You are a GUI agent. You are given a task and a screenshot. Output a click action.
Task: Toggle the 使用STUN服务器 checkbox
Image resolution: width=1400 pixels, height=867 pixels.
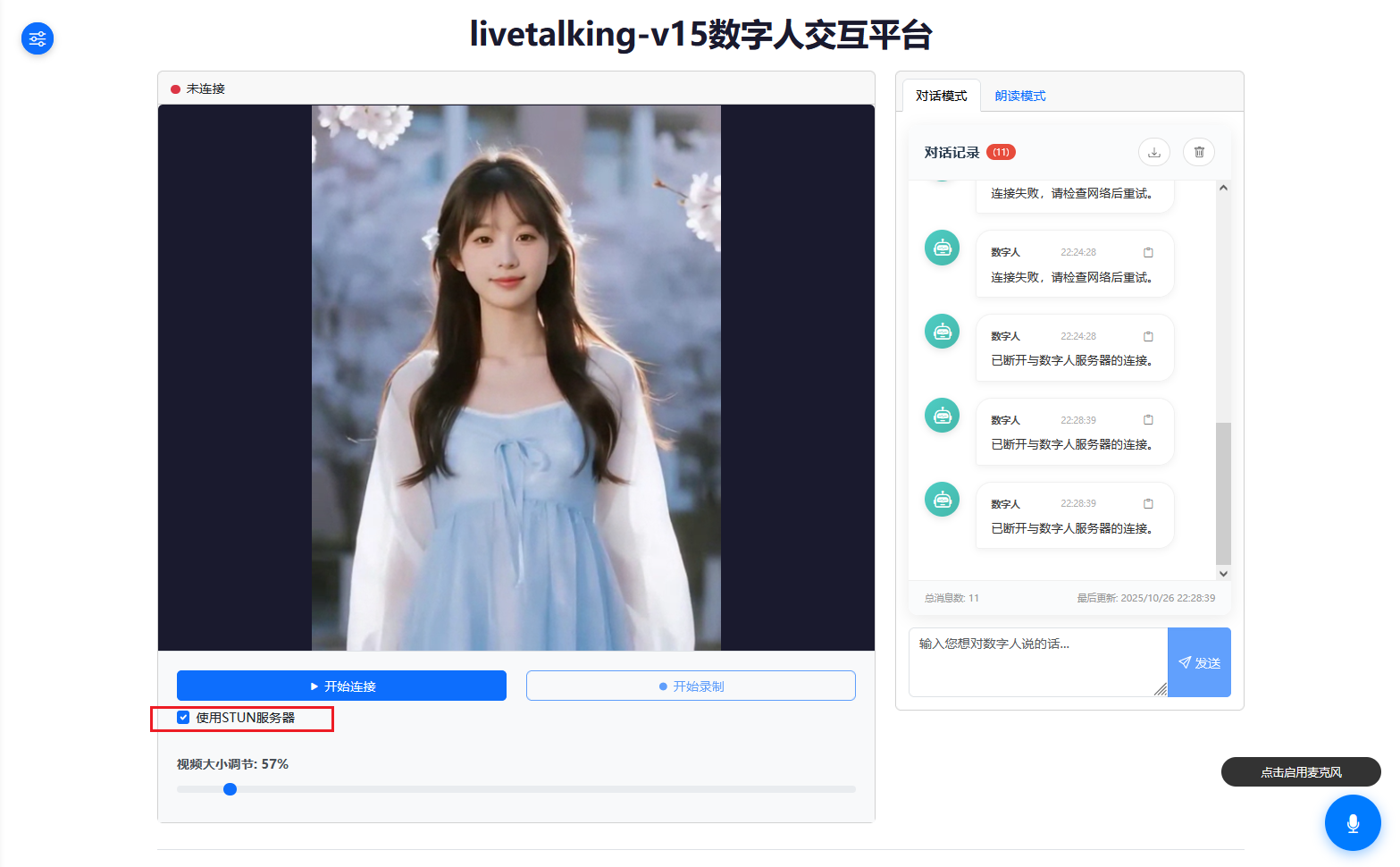pyautogui.click(x=183, y=717)
